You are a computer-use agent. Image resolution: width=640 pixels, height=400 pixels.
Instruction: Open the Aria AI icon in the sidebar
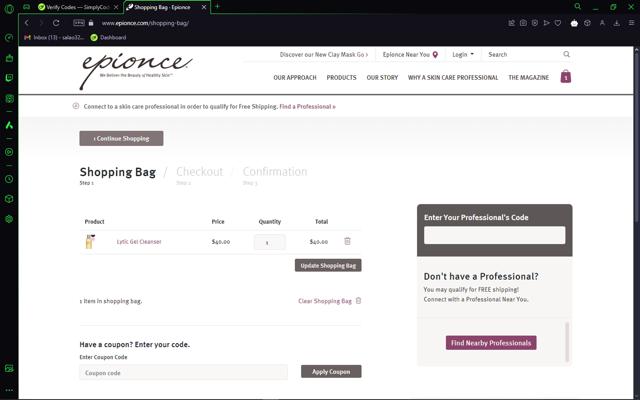pos(9,125)
